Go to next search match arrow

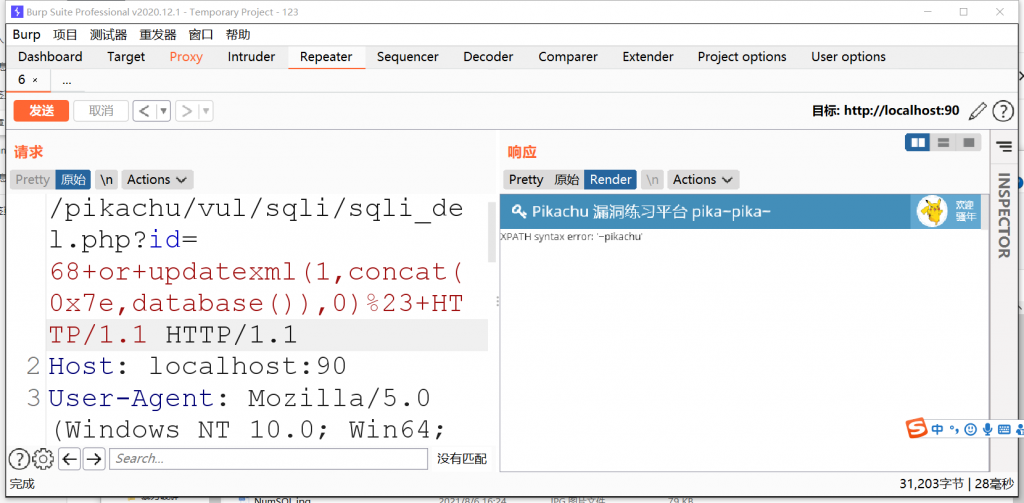pyautogui.click(x=94, y=459)
